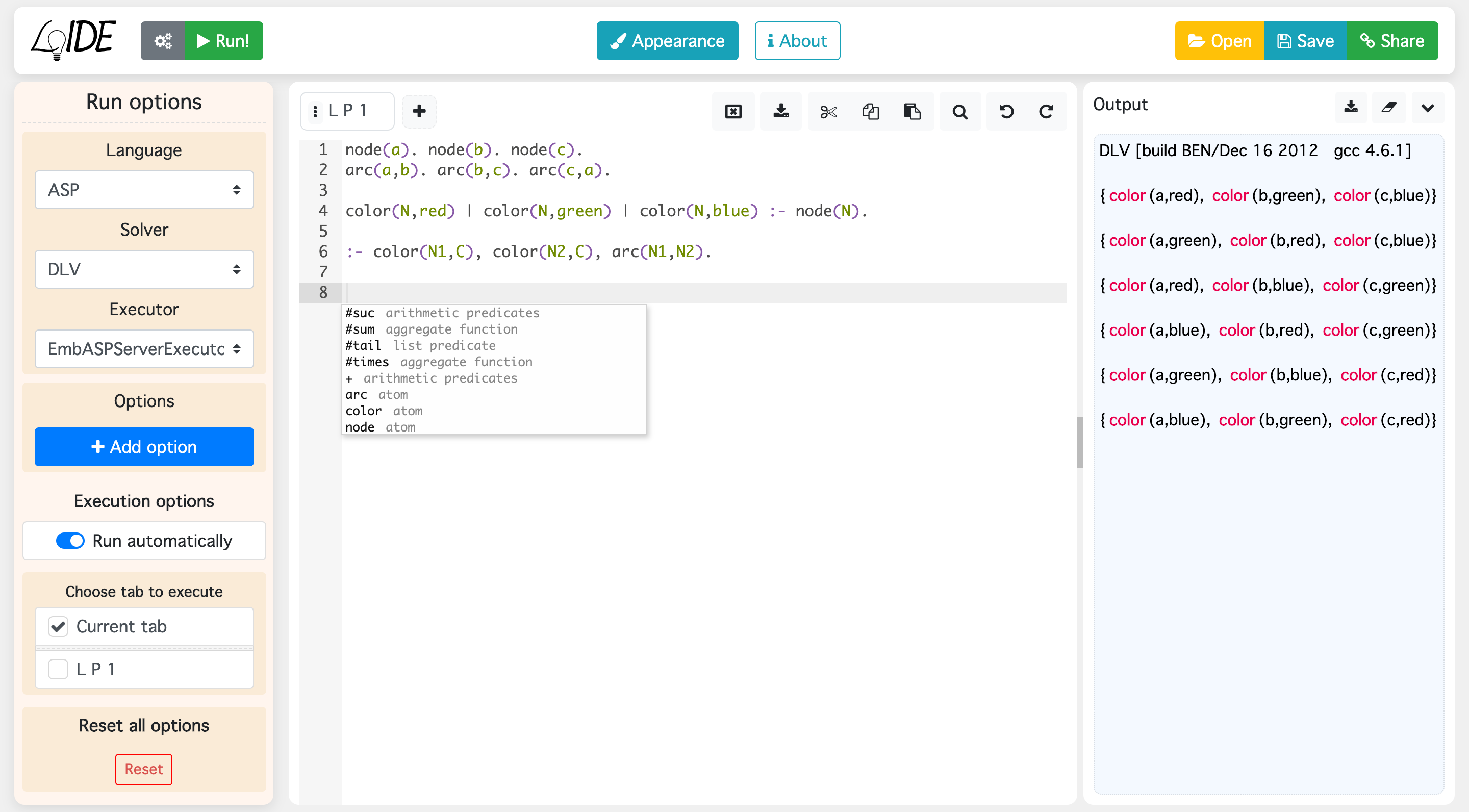Open the Solver dropdown set to DLV
Image resolution: width=1469 pixels, height=812 pixels.
click(x=144, y=269)
